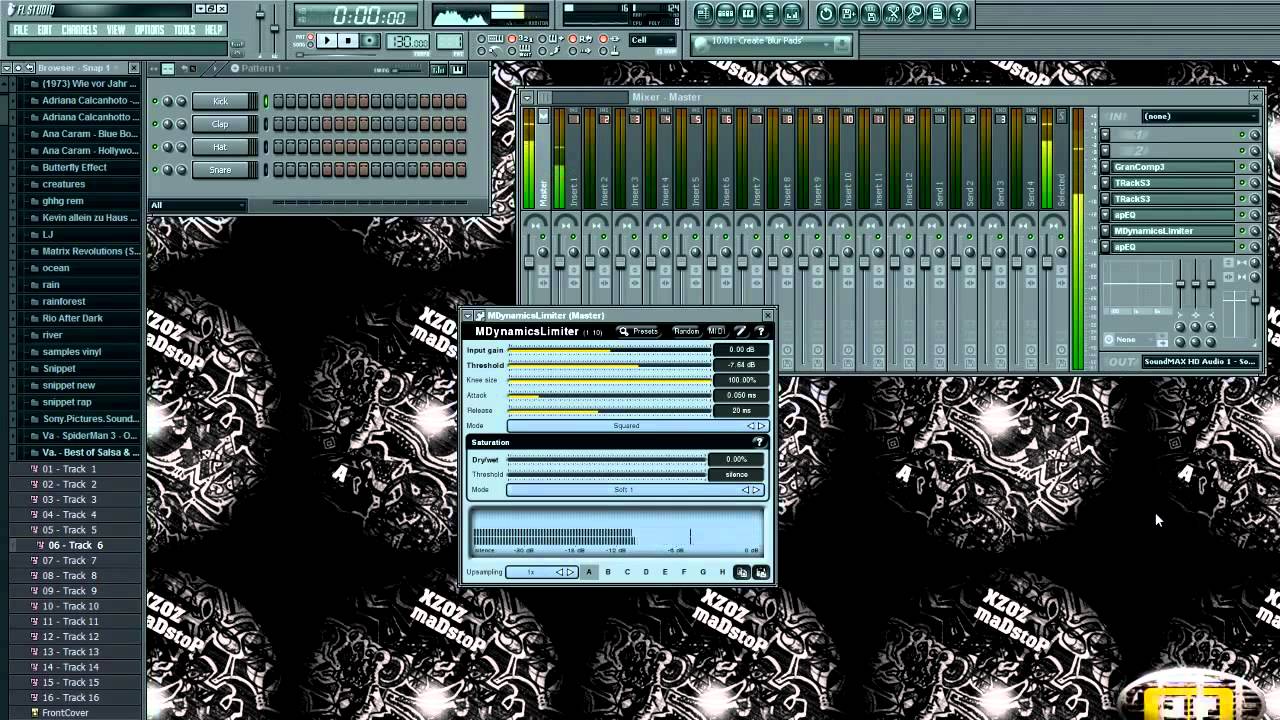This screenshot has height=720, width=1280.
Task: Open MDynamicsLimiter window options arrow
Action: 468,316
